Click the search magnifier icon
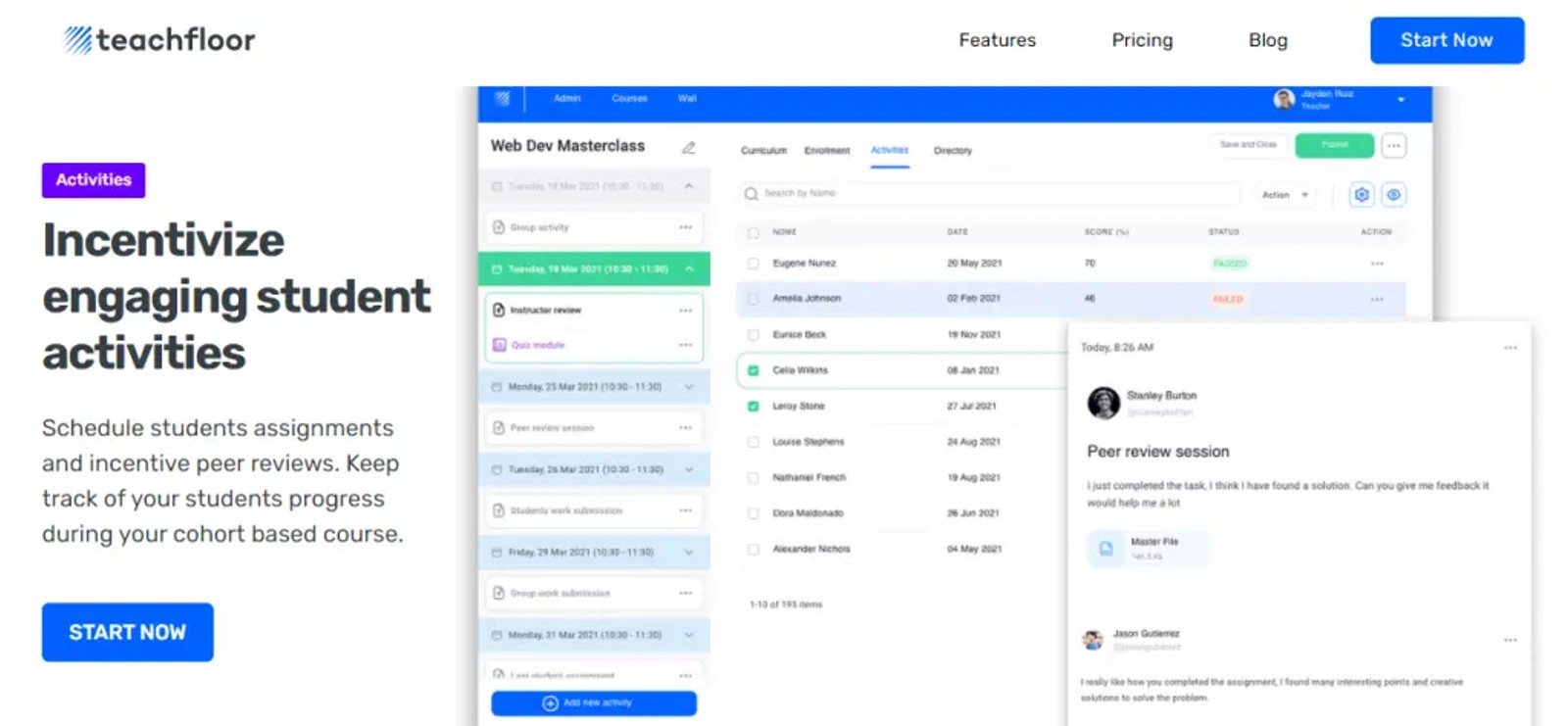The height and width of the screenshot is (726, 1568). click(751, 194)
